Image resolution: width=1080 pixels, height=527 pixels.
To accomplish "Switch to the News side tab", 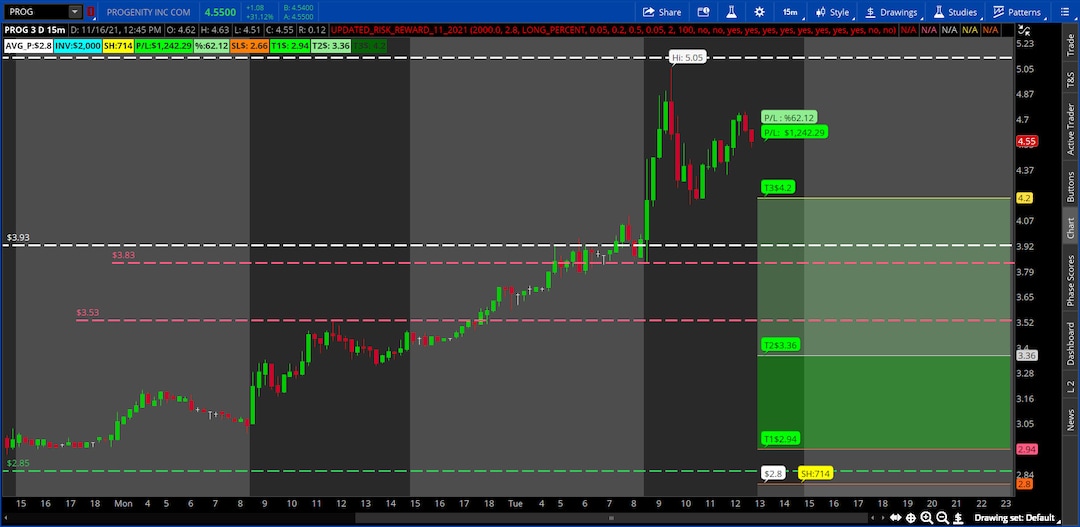I will pos(1070,420).
